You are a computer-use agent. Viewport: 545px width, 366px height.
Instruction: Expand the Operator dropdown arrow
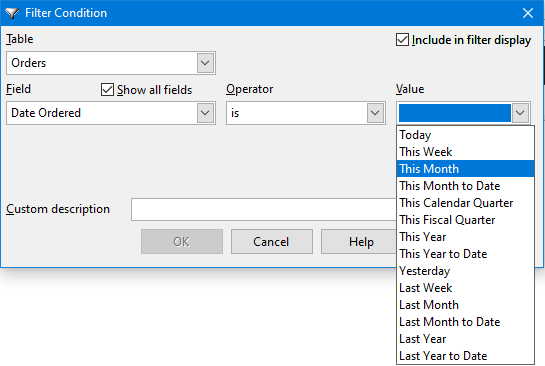pos(375,113)
